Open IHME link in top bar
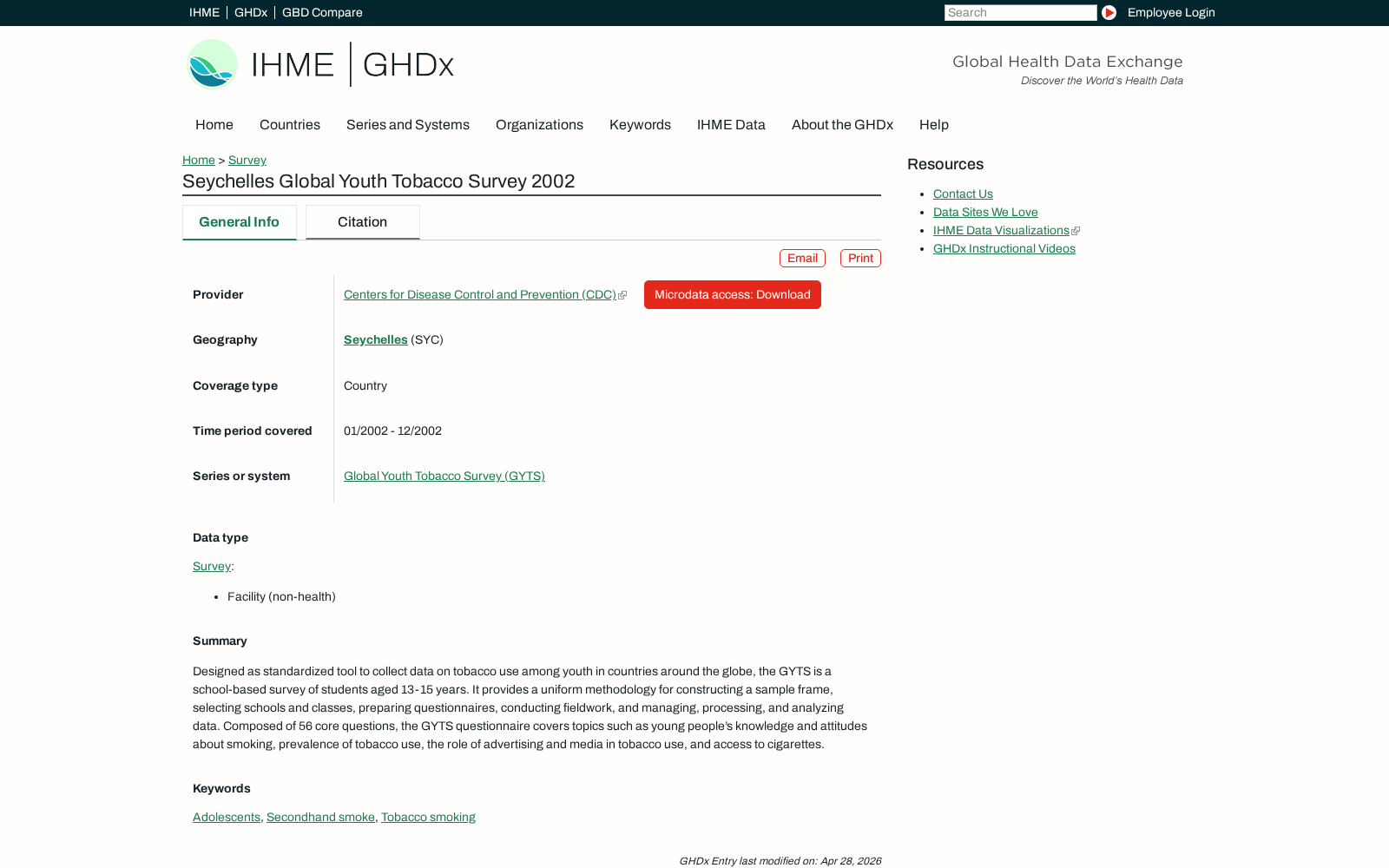1389x868 pixels. click(x=205, y=12)
